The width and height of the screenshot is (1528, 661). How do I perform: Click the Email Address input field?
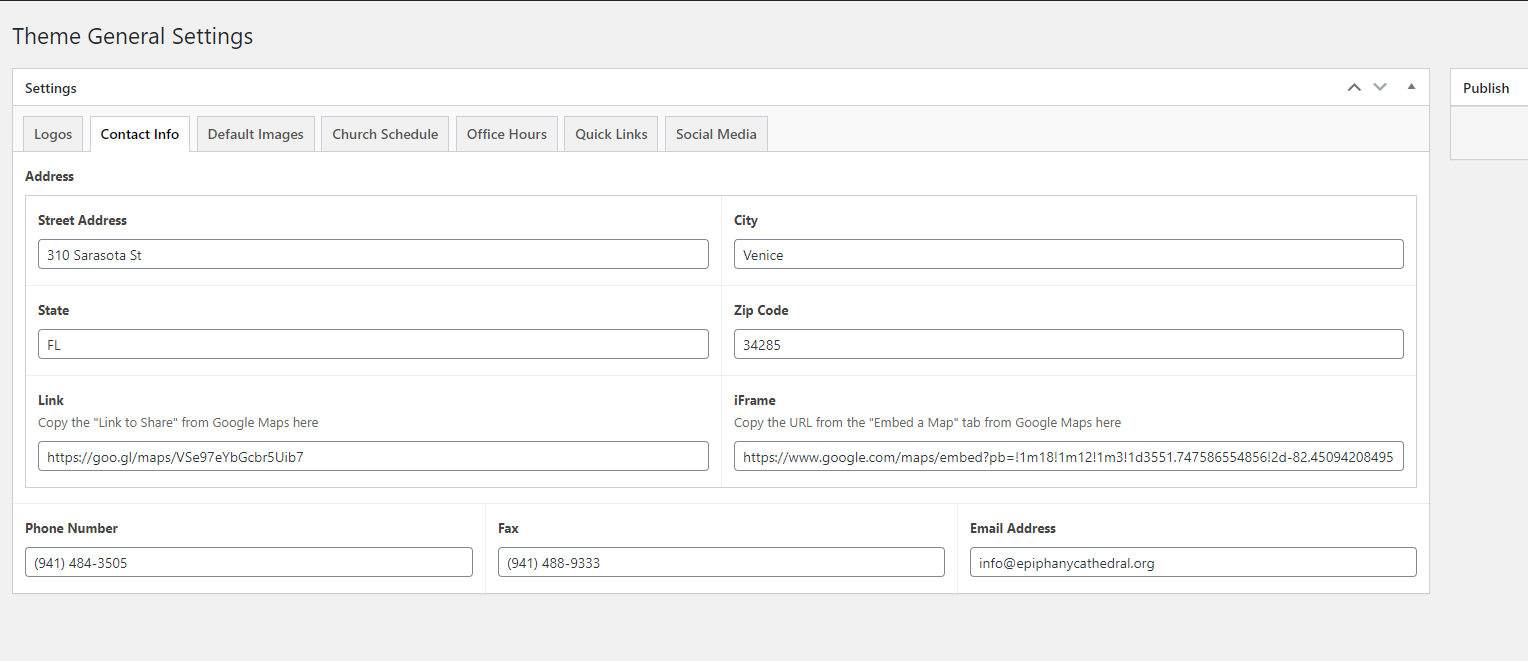click(1193, 562)
